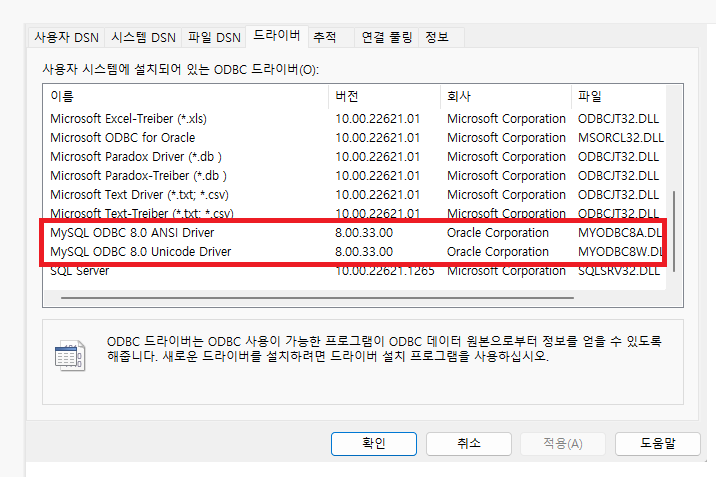The image size is (716, 477).
Task: Open the 시스템 DSN tab
Action: (143, 37)
